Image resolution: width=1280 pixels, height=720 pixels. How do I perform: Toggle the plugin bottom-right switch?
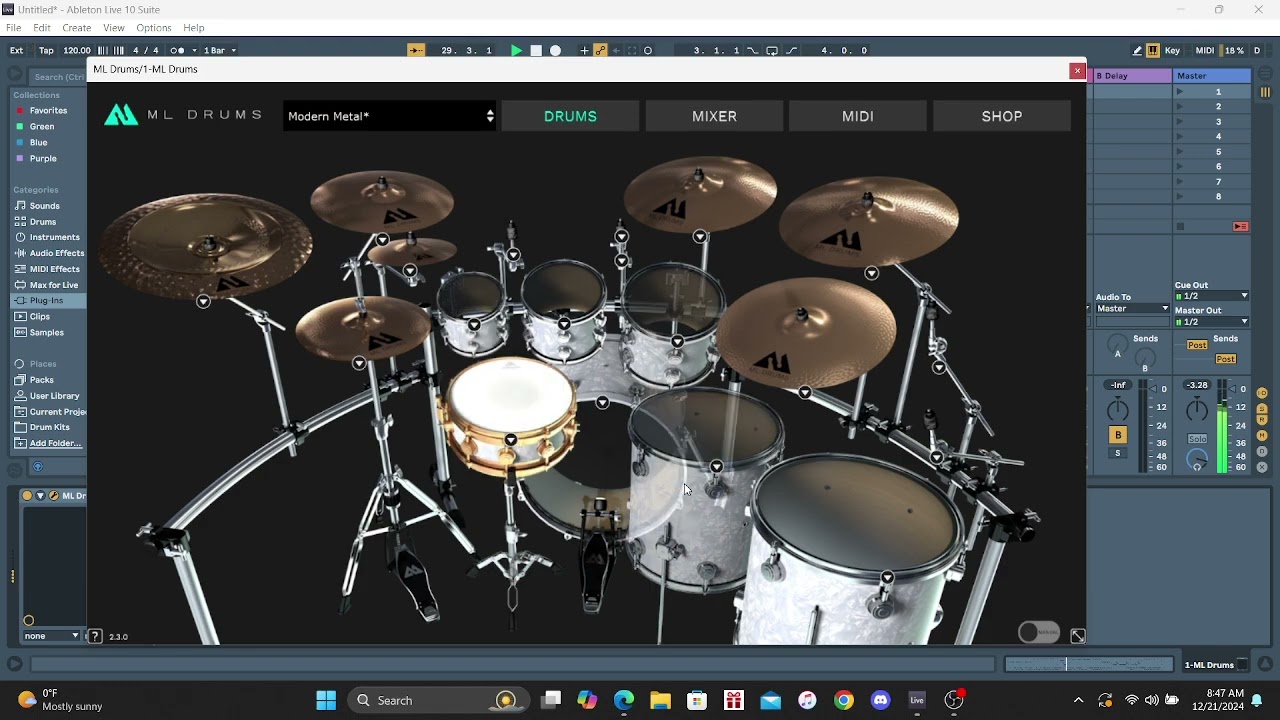tap(1039, 632)
